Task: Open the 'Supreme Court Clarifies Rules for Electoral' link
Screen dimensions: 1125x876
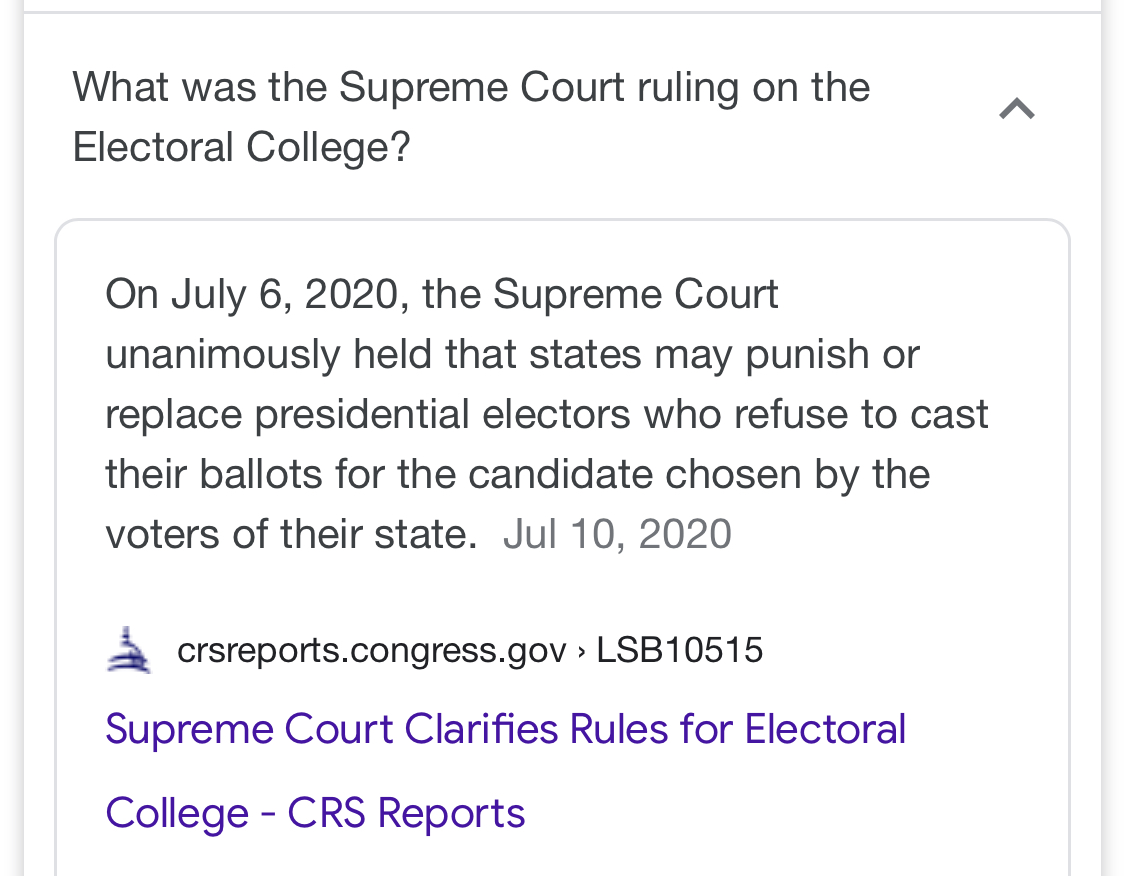Action: tap(506, 729)
